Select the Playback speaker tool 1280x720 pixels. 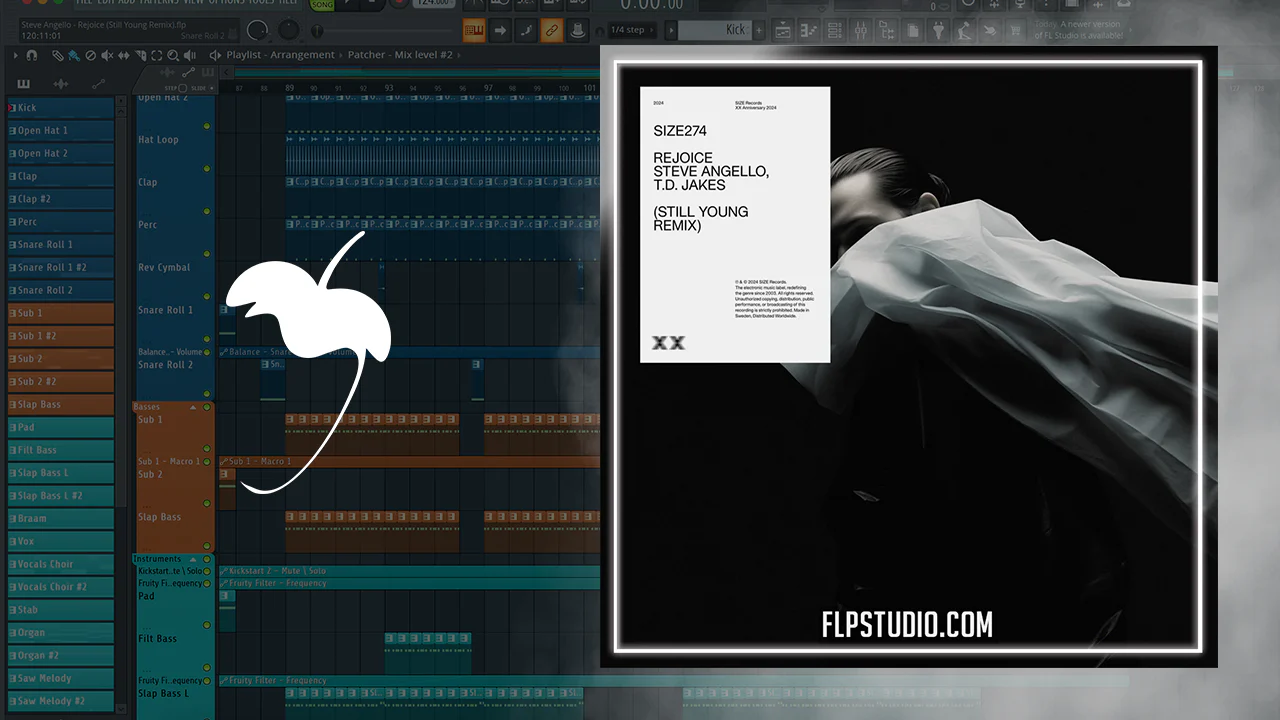click(x=190, y=56)
